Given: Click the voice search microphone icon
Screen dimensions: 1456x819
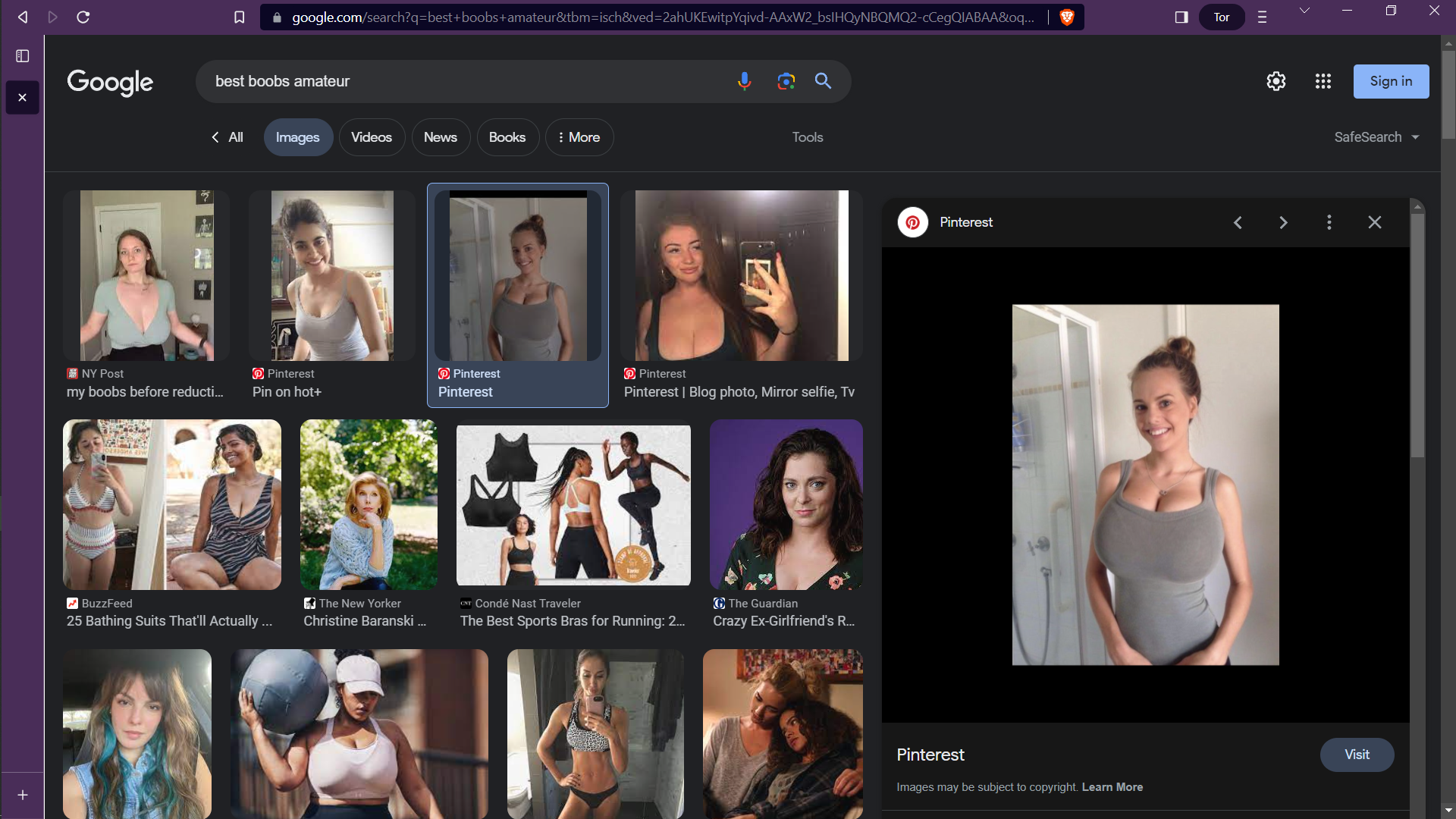Looking at the screenshot, I should (744, 81).
